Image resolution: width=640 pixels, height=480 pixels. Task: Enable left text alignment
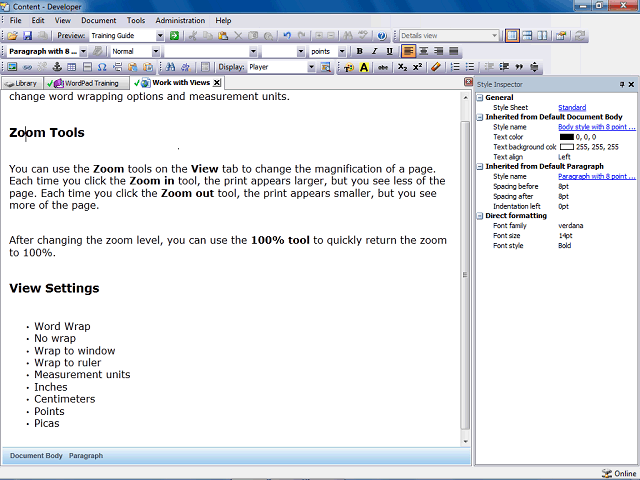[x=408, y=51]
